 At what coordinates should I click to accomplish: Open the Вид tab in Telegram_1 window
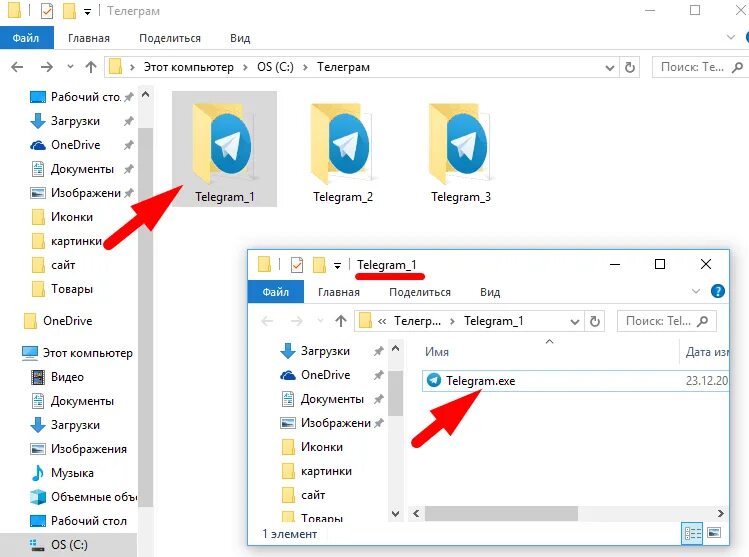[490, 291]
